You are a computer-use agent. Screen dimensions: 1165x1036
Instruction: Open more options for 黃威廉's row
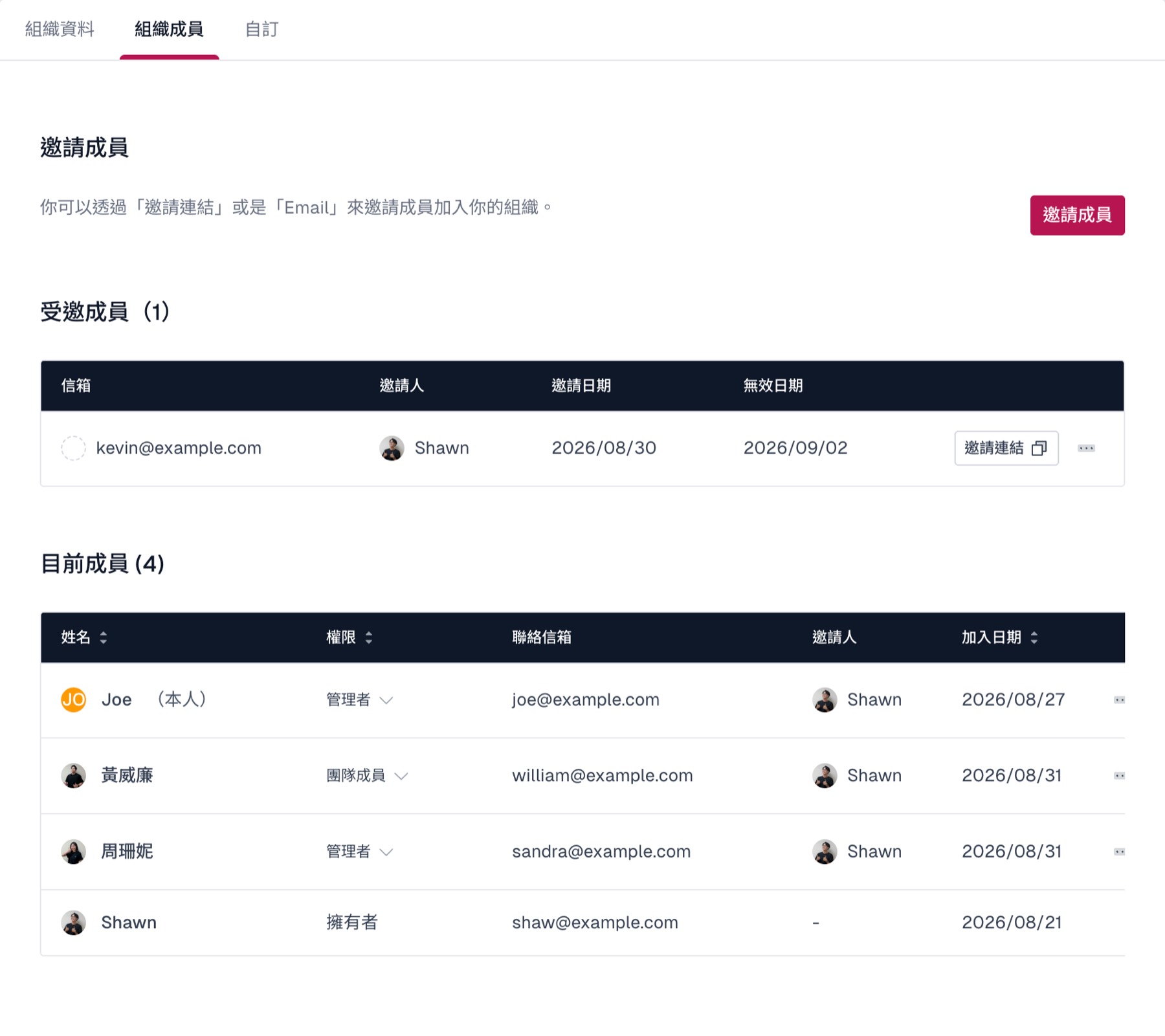click(x=1119, y=775)
